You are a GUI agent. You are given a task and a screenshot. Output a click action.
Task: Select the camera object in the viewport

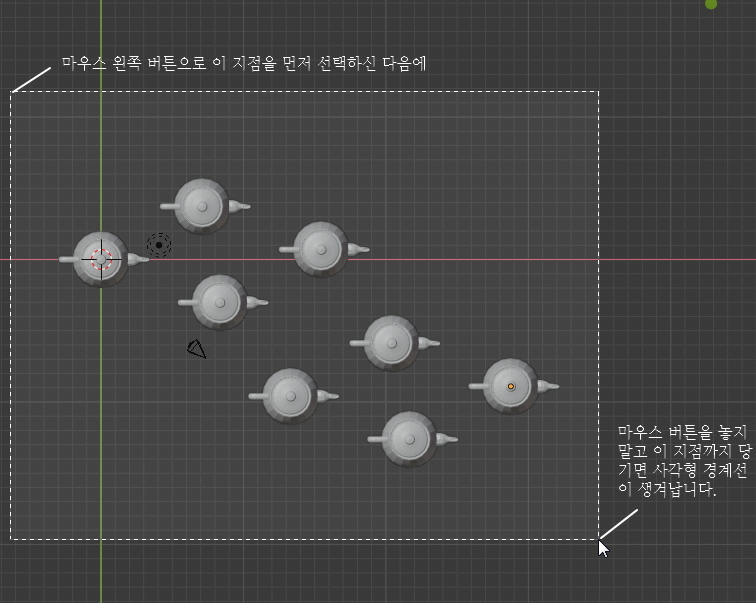point(196,349)
